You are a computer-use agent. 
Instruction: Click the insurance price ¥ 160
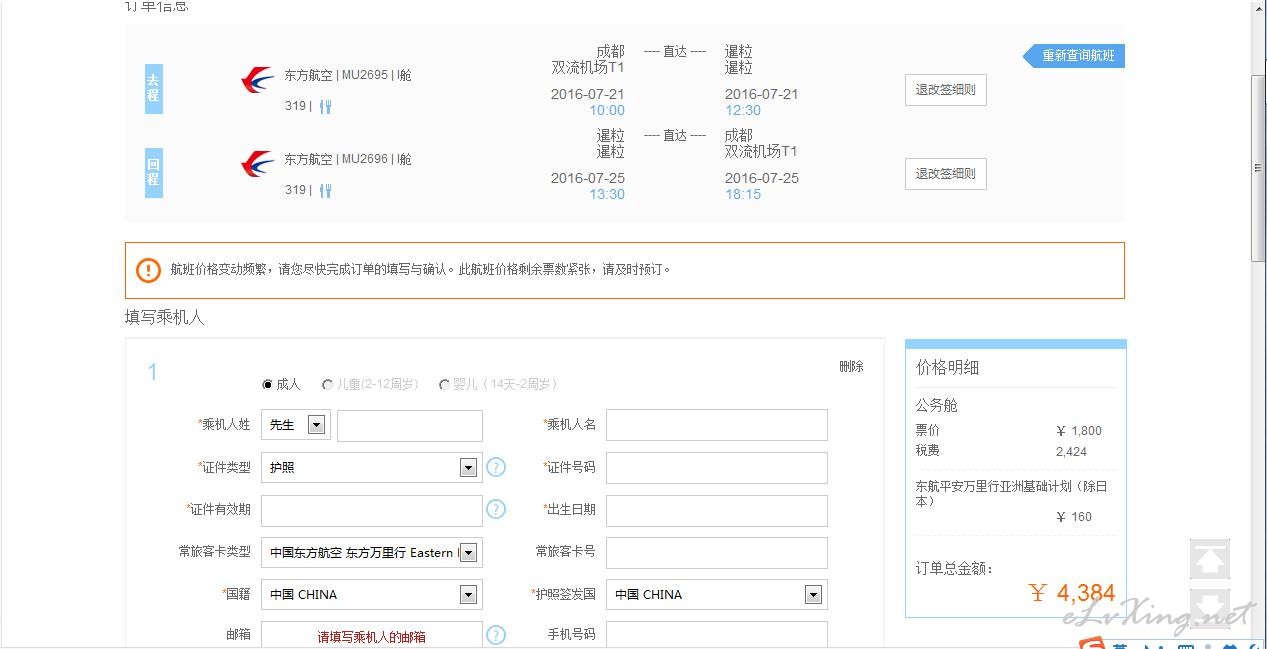coord(1074,517)
